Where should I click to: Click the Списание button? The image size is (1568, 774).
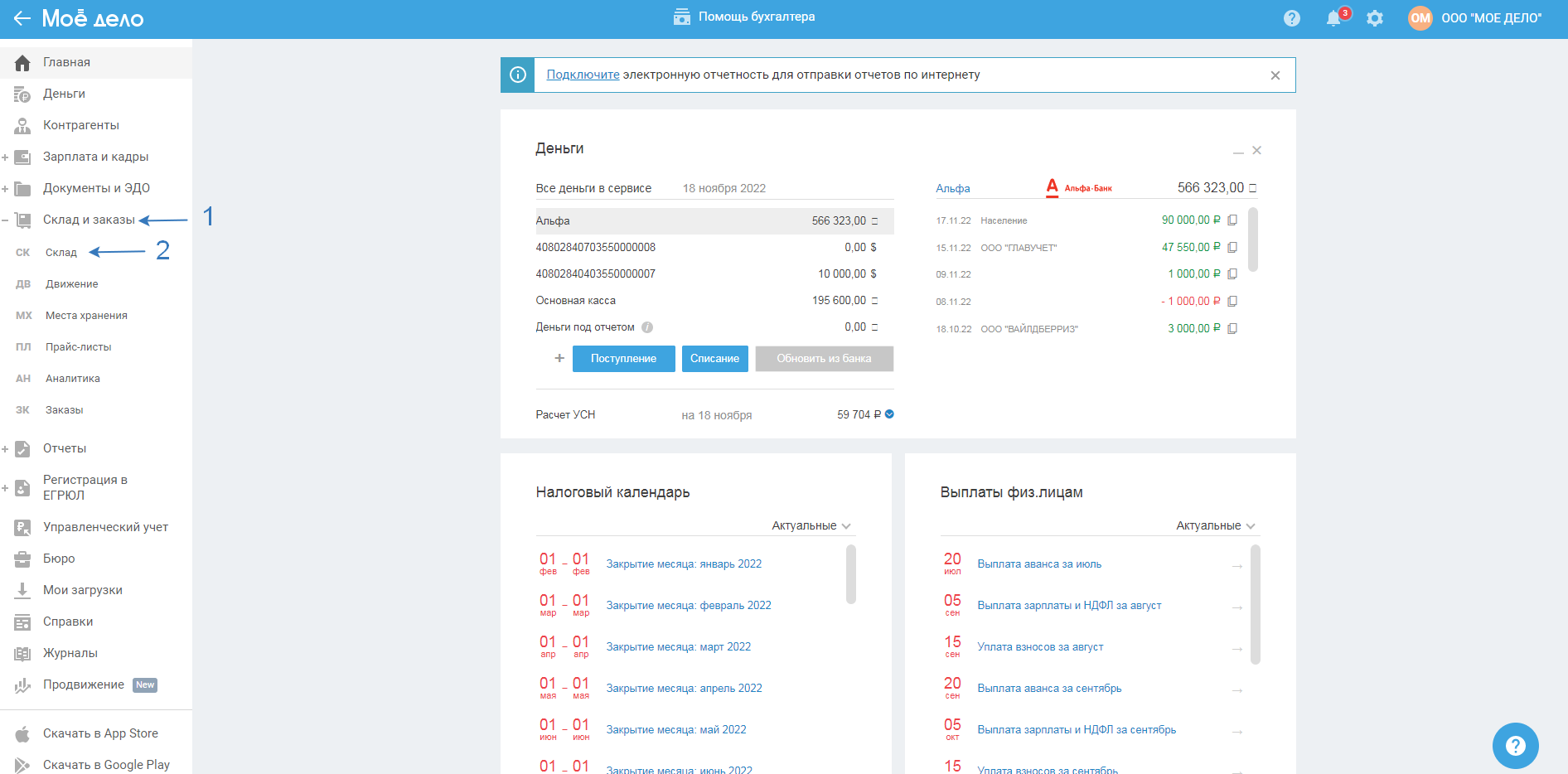pos(714,359)
